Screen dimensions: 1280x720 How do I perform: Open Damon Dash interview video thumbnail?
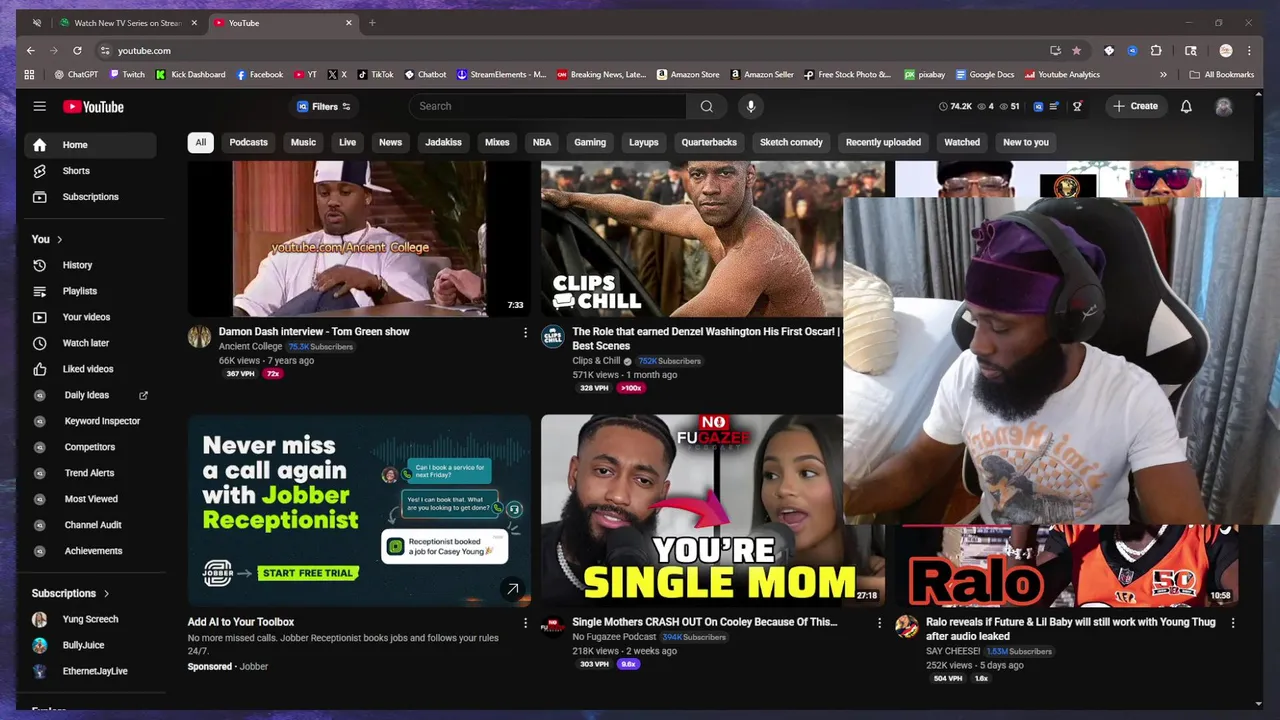coord(359,238)
